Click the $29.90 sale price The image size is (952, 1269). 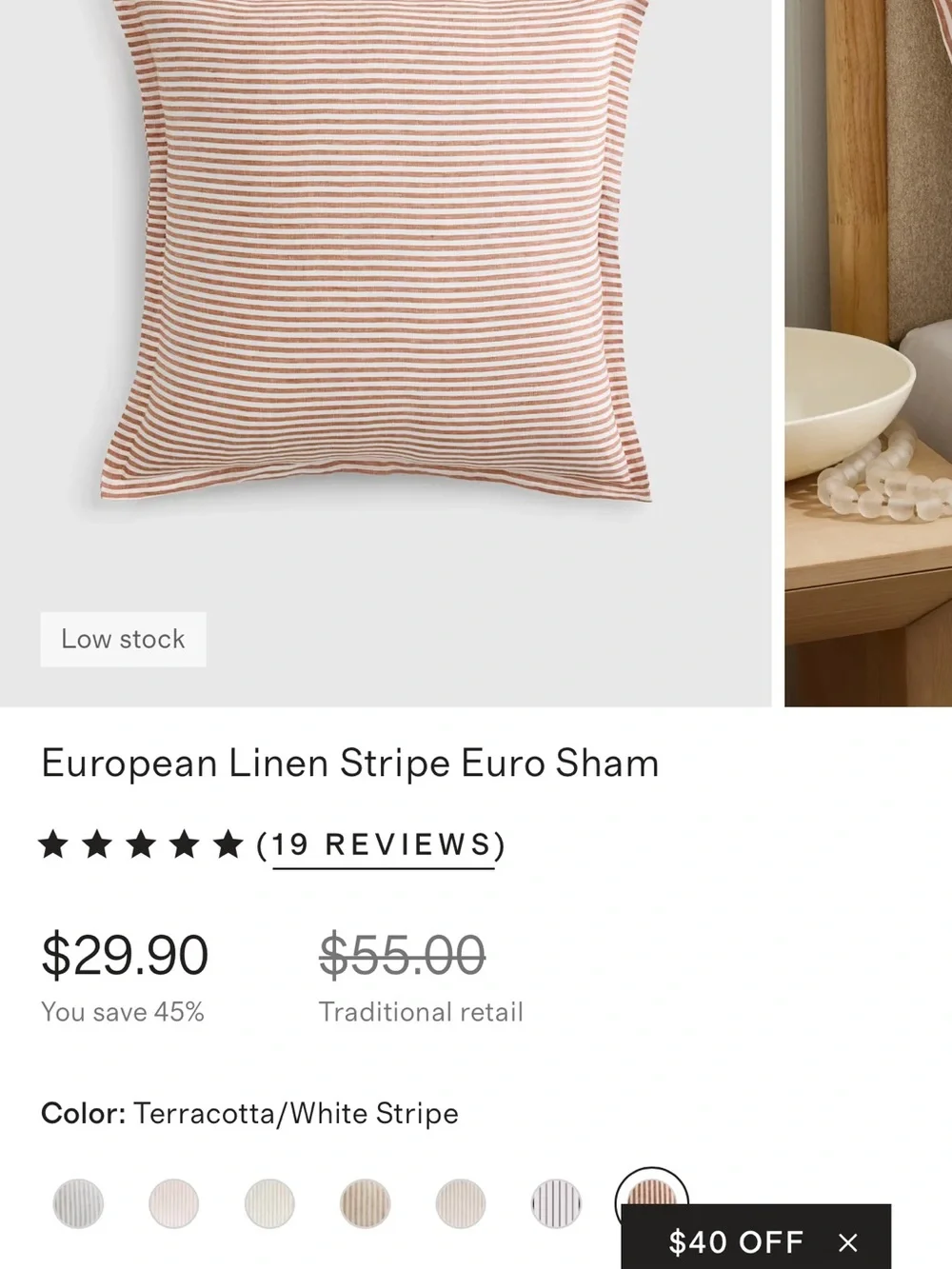(x=125, y=955)
